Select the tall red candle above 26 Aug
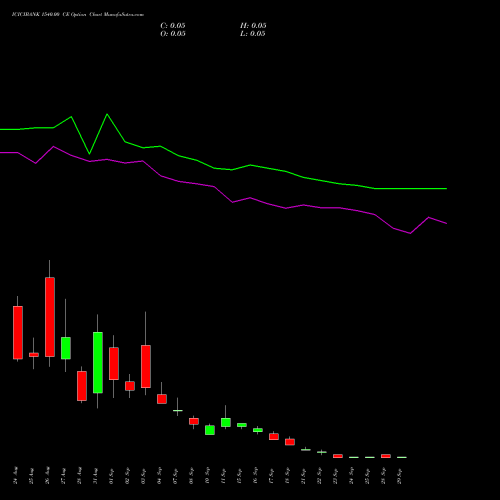 [50, 317]
